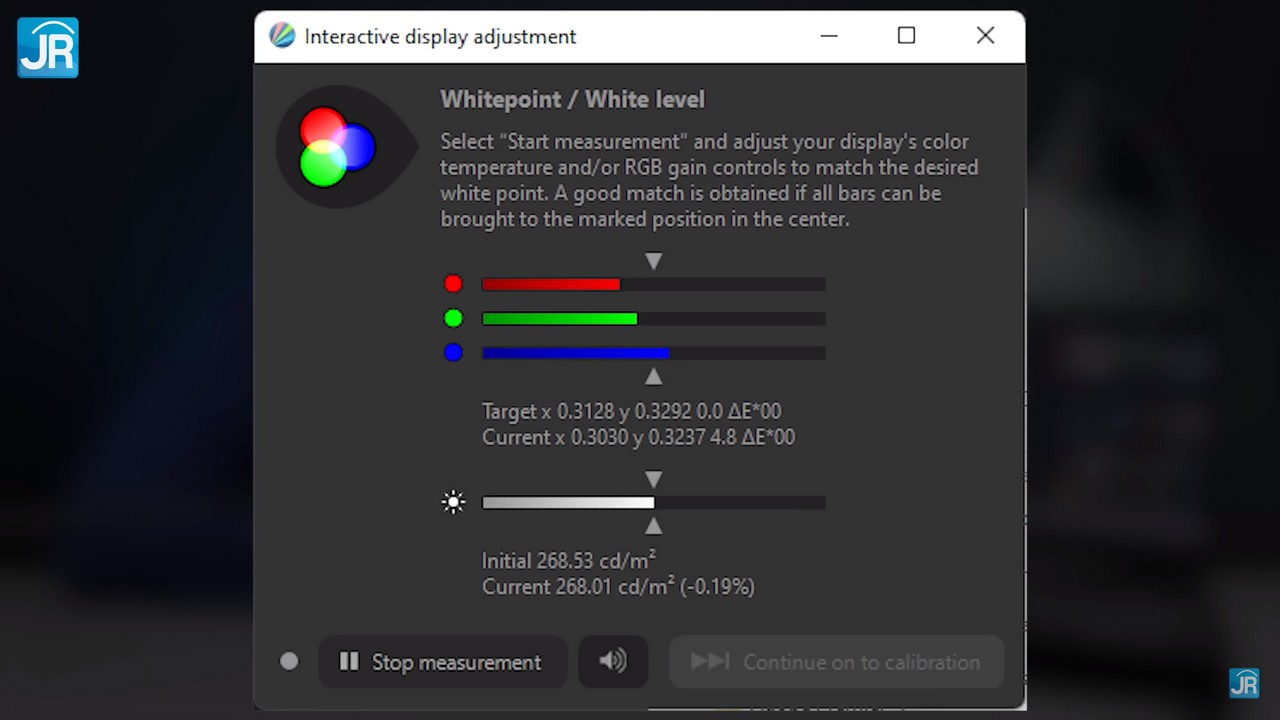Click the sun brightness icon

click(453, 502)
